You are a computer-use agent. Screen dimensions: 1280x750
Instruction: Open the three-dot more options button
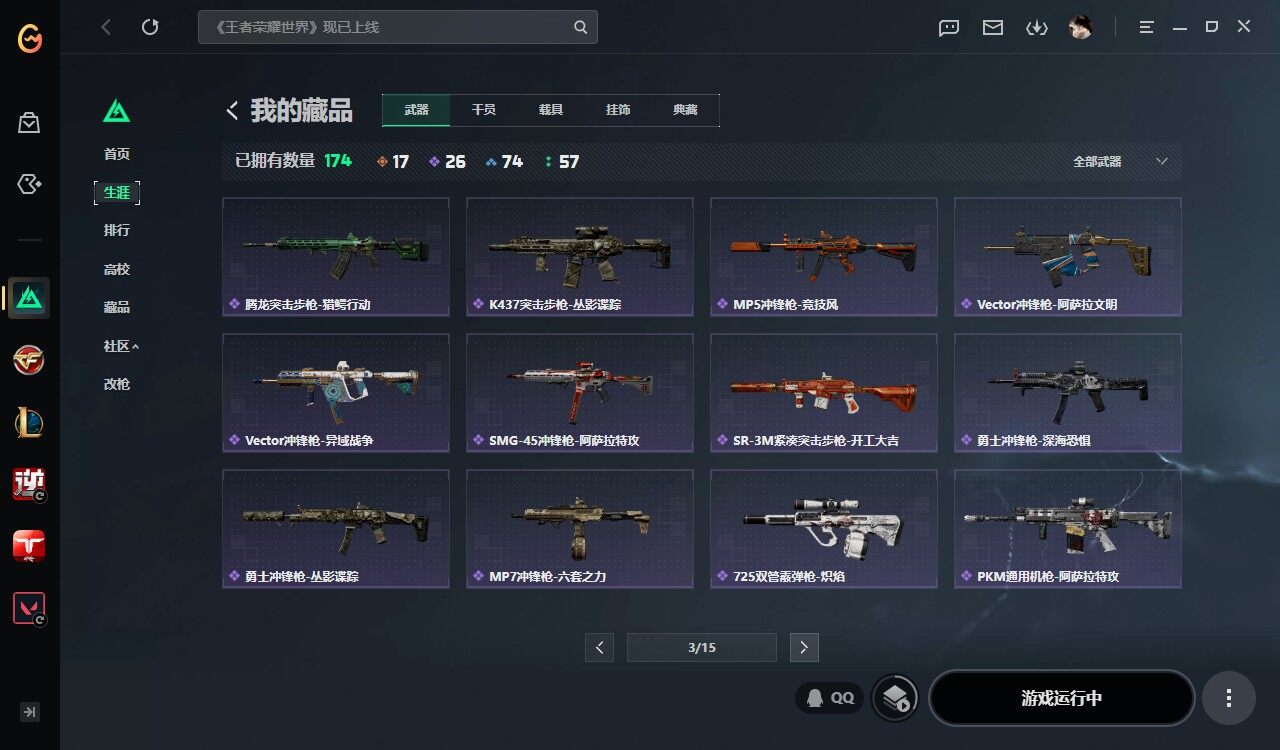click(1229, 698)
